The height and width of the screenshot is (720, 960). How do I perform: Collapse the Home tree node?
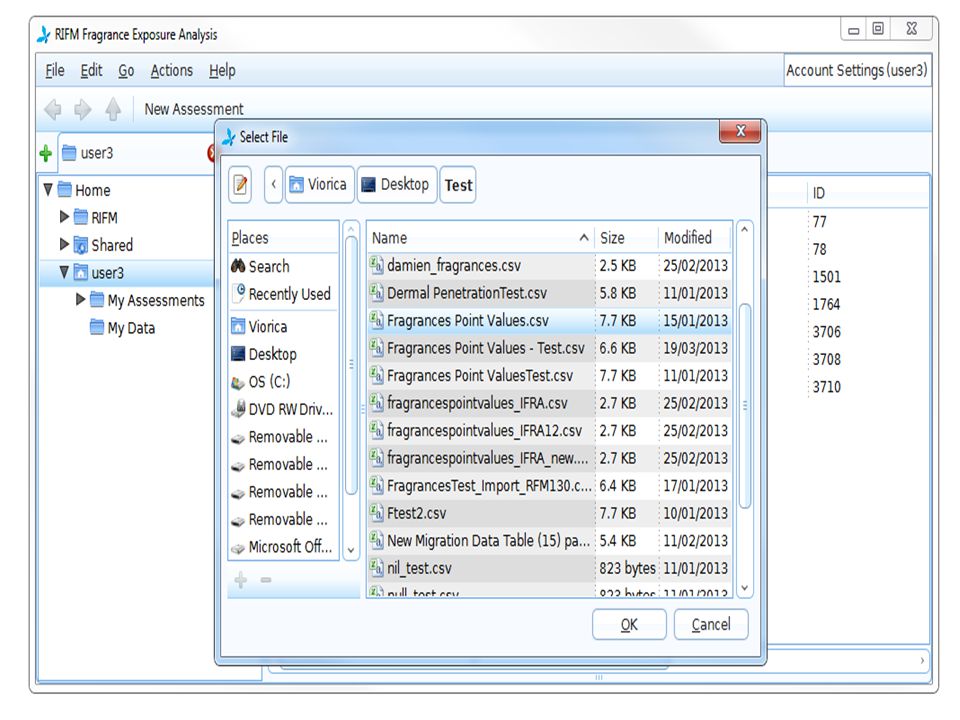(48, 189)
